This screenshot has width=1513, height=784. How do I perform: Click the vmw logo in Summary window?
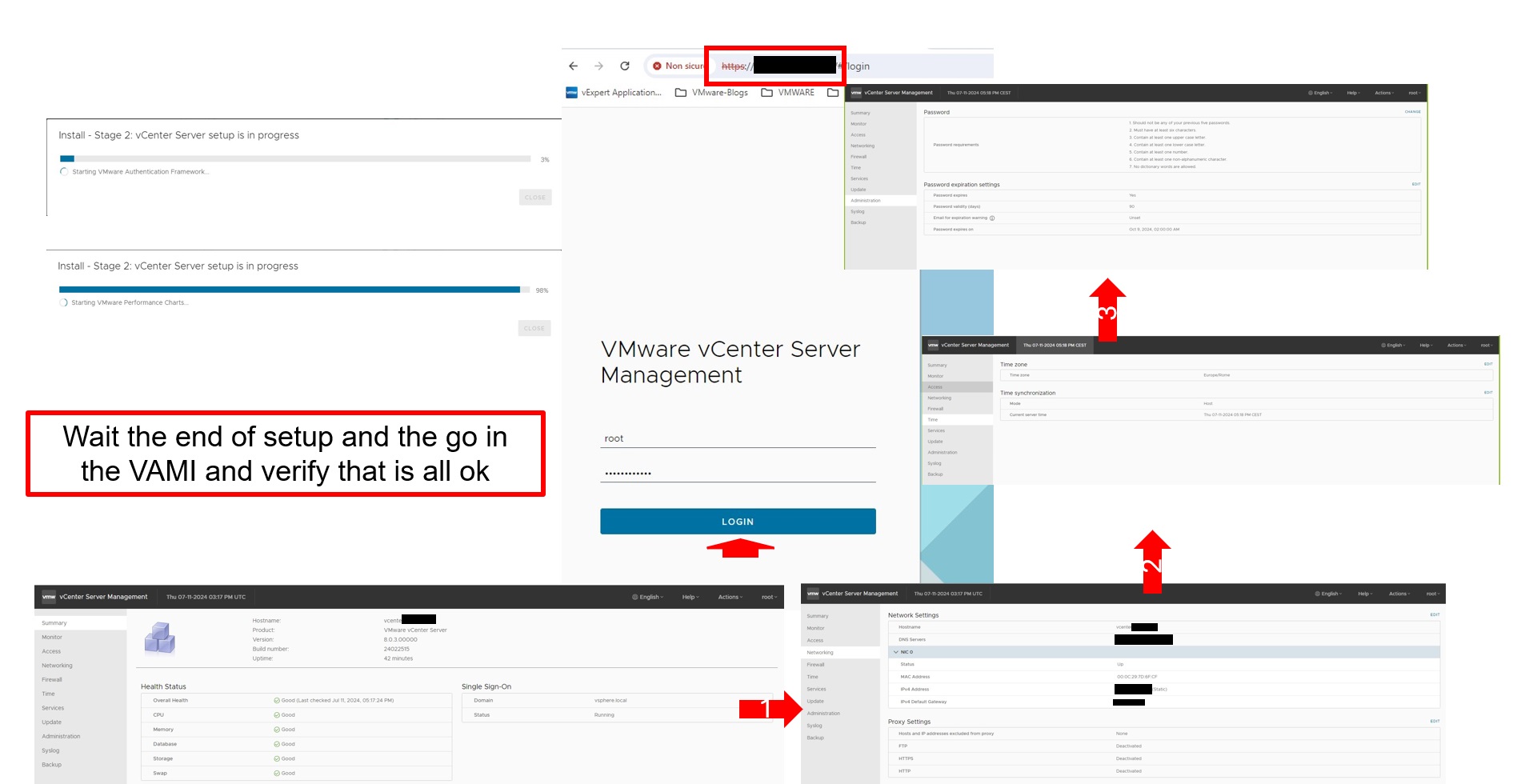(49, 597)
